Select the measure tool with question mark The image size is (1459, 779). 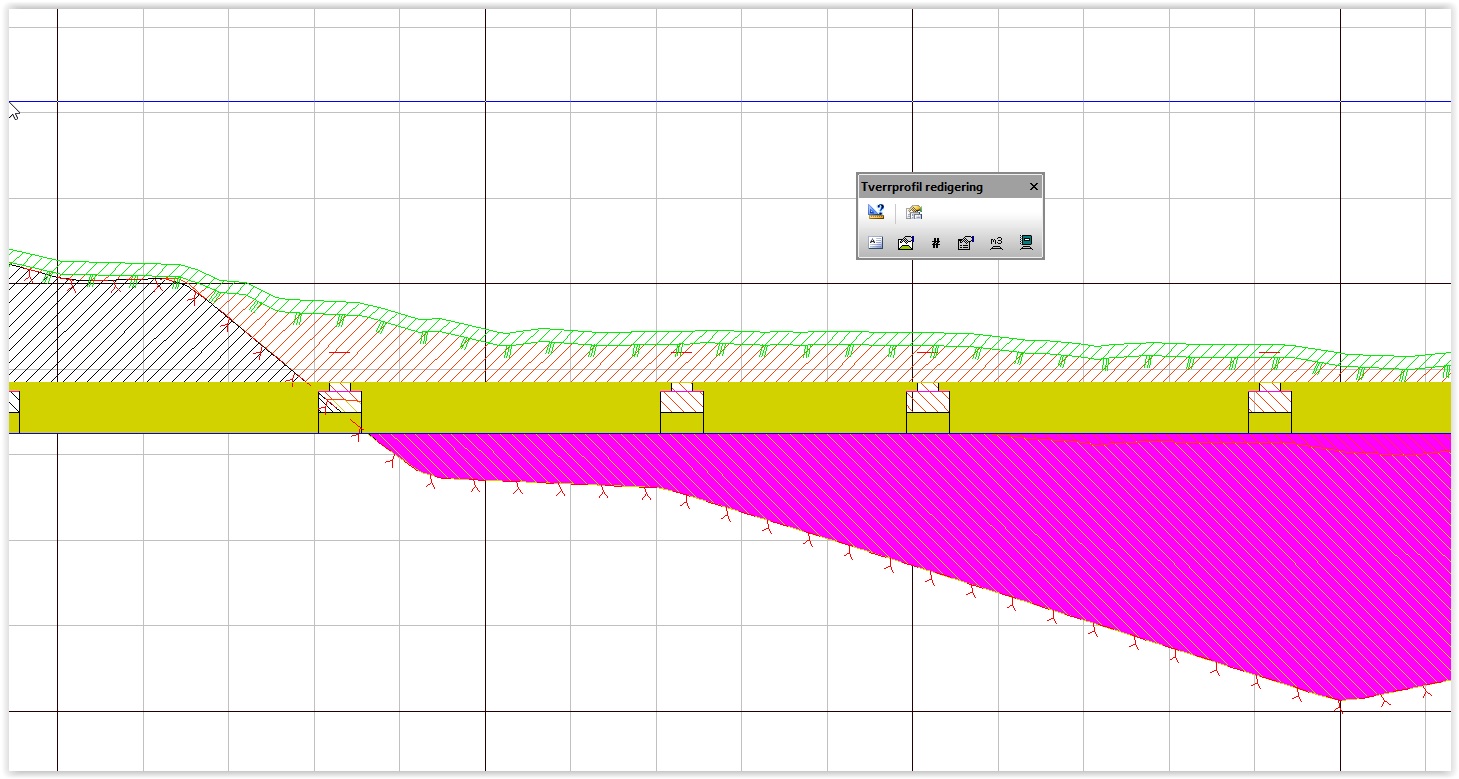pos(876,212)
